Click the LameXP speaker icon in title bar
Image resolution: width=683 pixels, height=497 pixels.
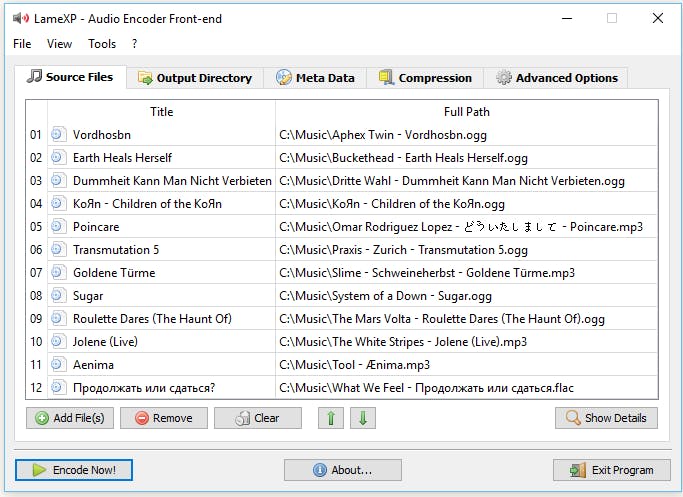20,18
